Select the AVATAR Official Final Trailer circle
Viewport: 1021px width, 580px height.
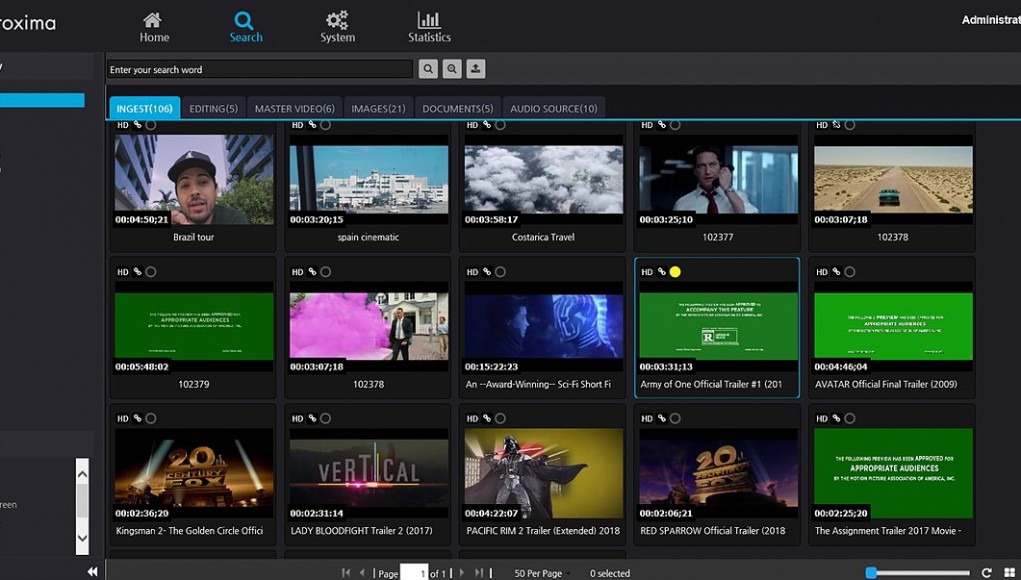850,271
